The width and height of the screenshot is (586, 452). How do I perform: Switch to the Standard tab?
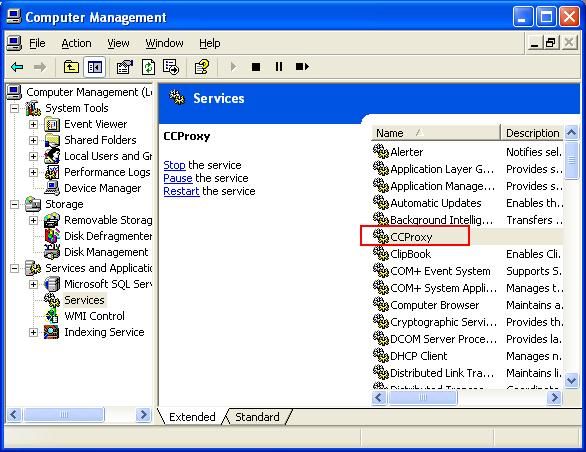click(257, 417)
